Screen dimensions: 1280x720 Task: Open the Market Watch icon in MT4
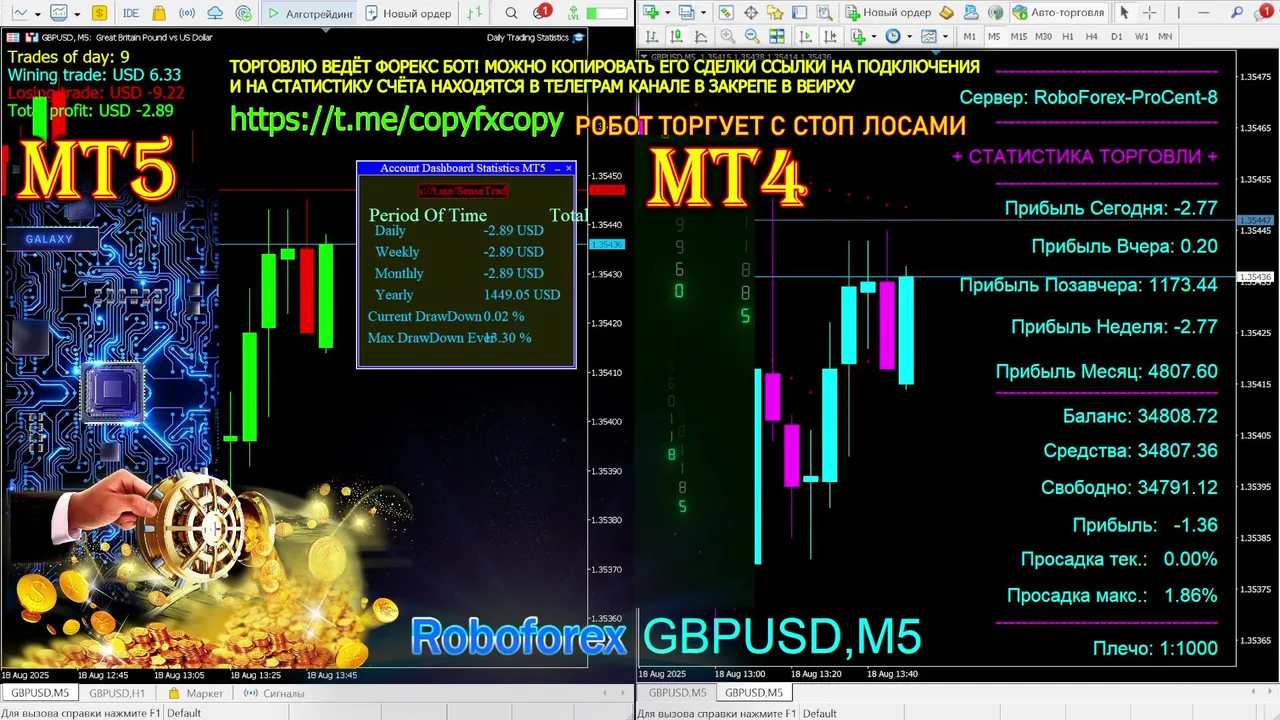point(726,12)
